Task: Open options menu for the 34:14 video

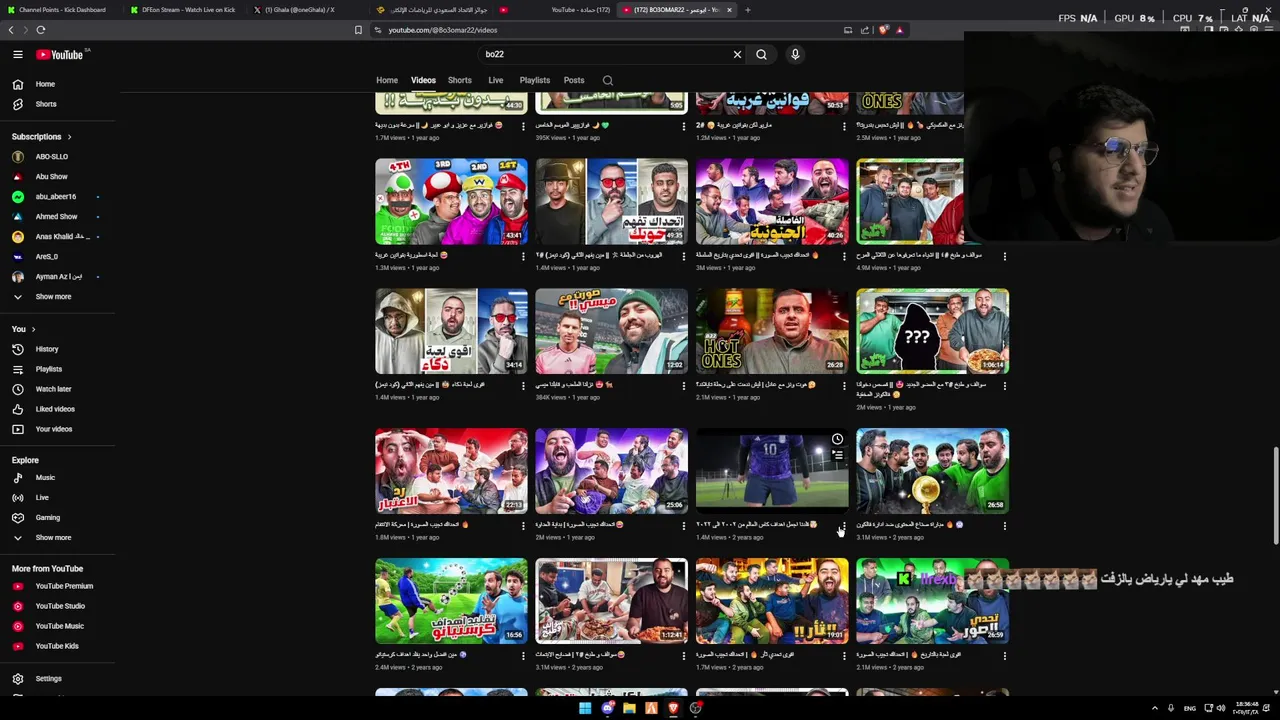Action: point(523,386)
